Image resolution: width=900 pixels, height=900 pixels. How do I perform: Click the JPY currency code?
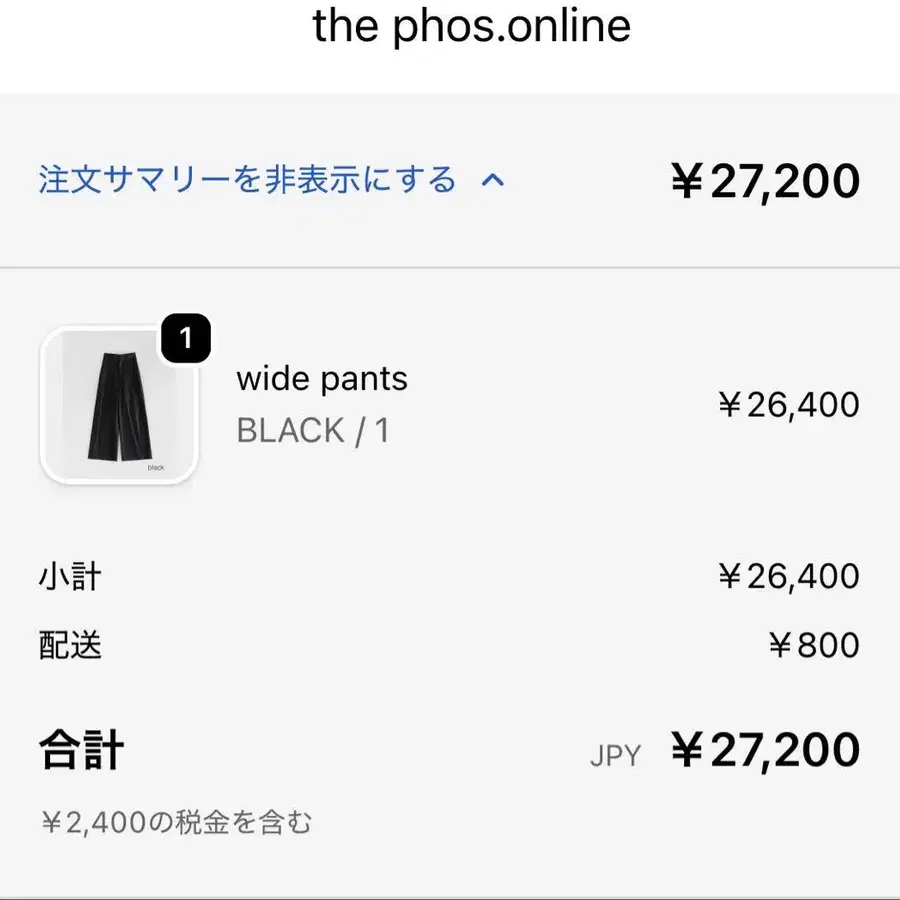point(615,756)
